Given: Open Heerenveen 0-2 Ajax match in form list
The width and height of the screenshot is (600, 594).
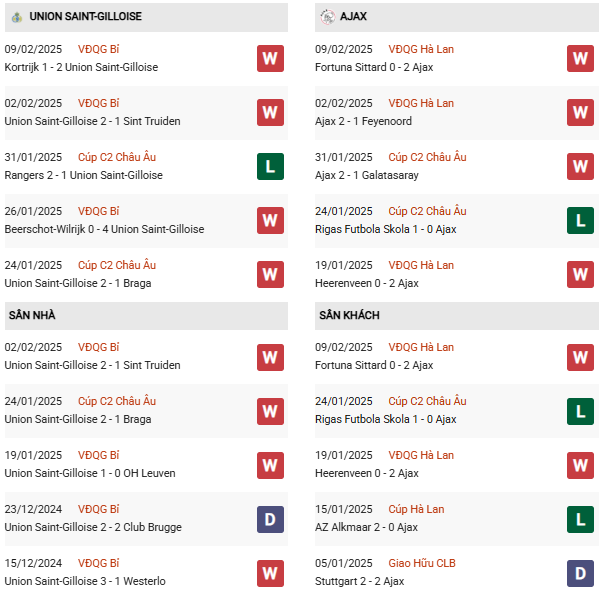Looking at the screenshot, I should [x=366, y=283].
